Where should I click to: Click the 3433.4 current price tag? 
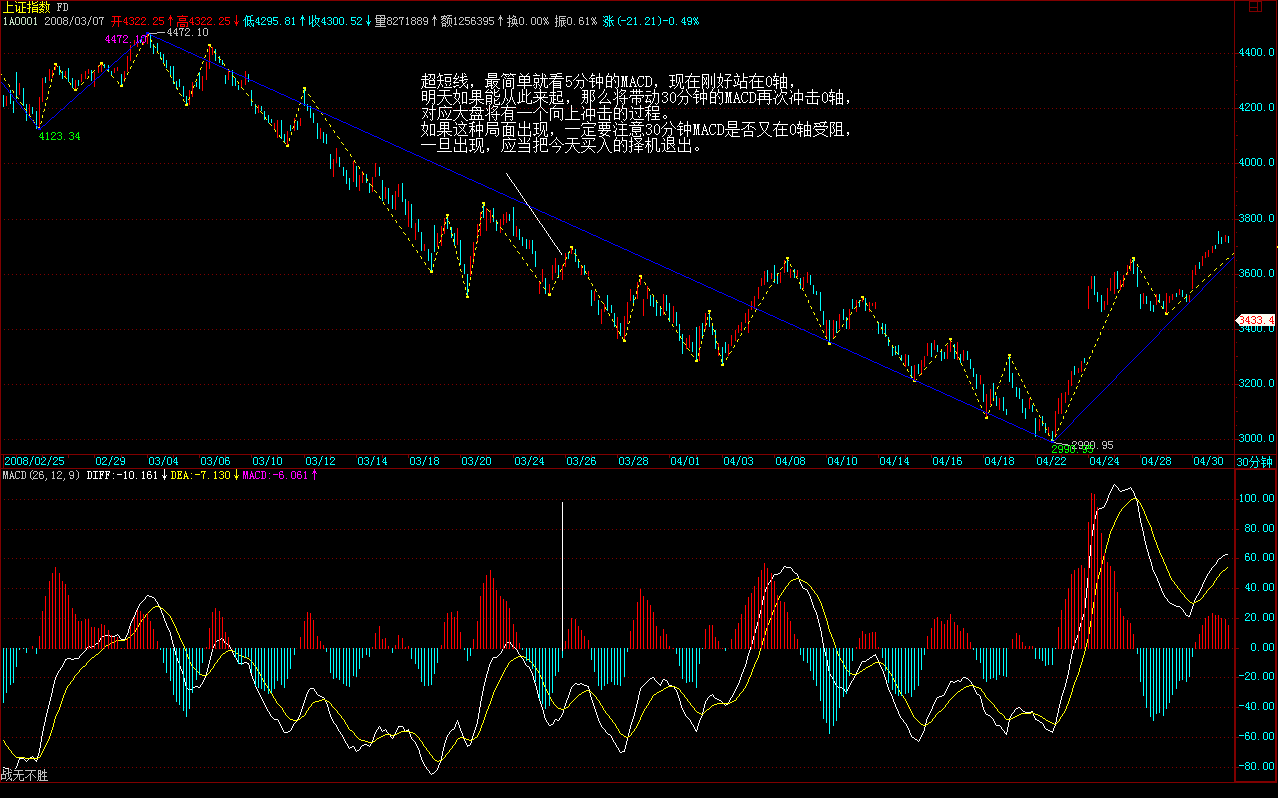pyautogui.click(x=1256, y=320)
